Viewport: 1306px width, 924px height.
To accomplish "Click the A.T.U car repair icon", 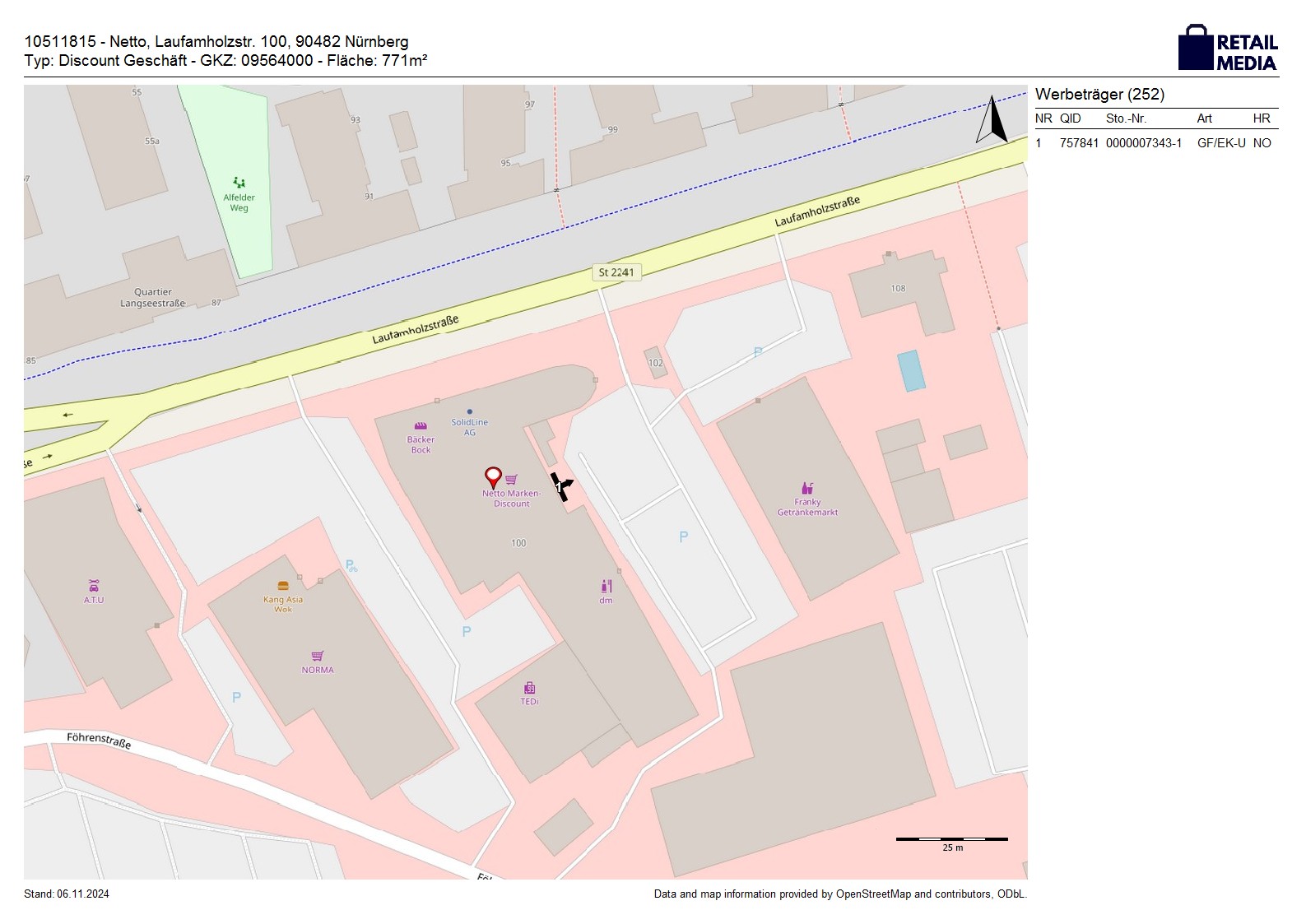I will click(x=94, y=586).
